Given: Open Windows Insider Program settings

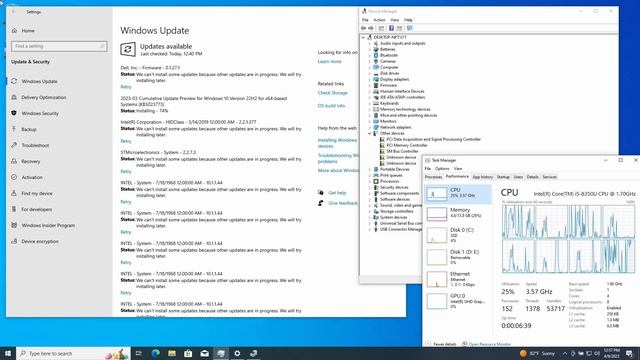Looking at the screenshot, I should [48, 225].
